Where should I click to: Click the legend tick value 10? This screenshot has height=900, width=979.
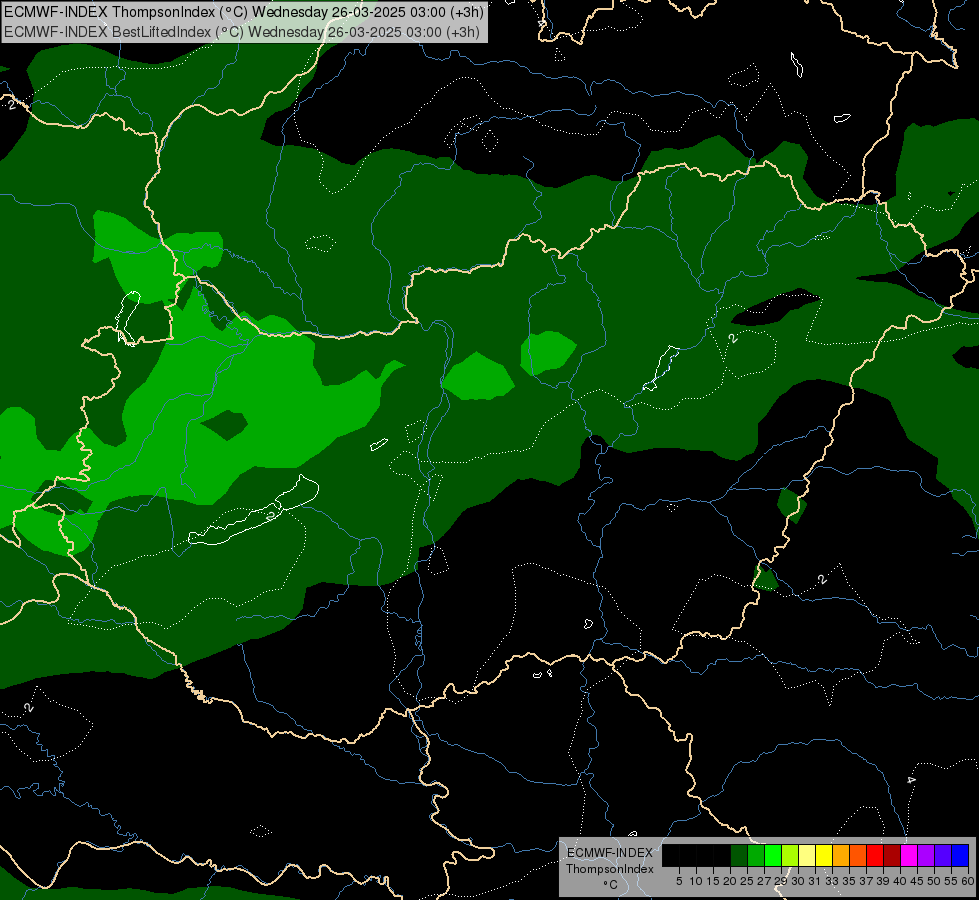(696, 881)
